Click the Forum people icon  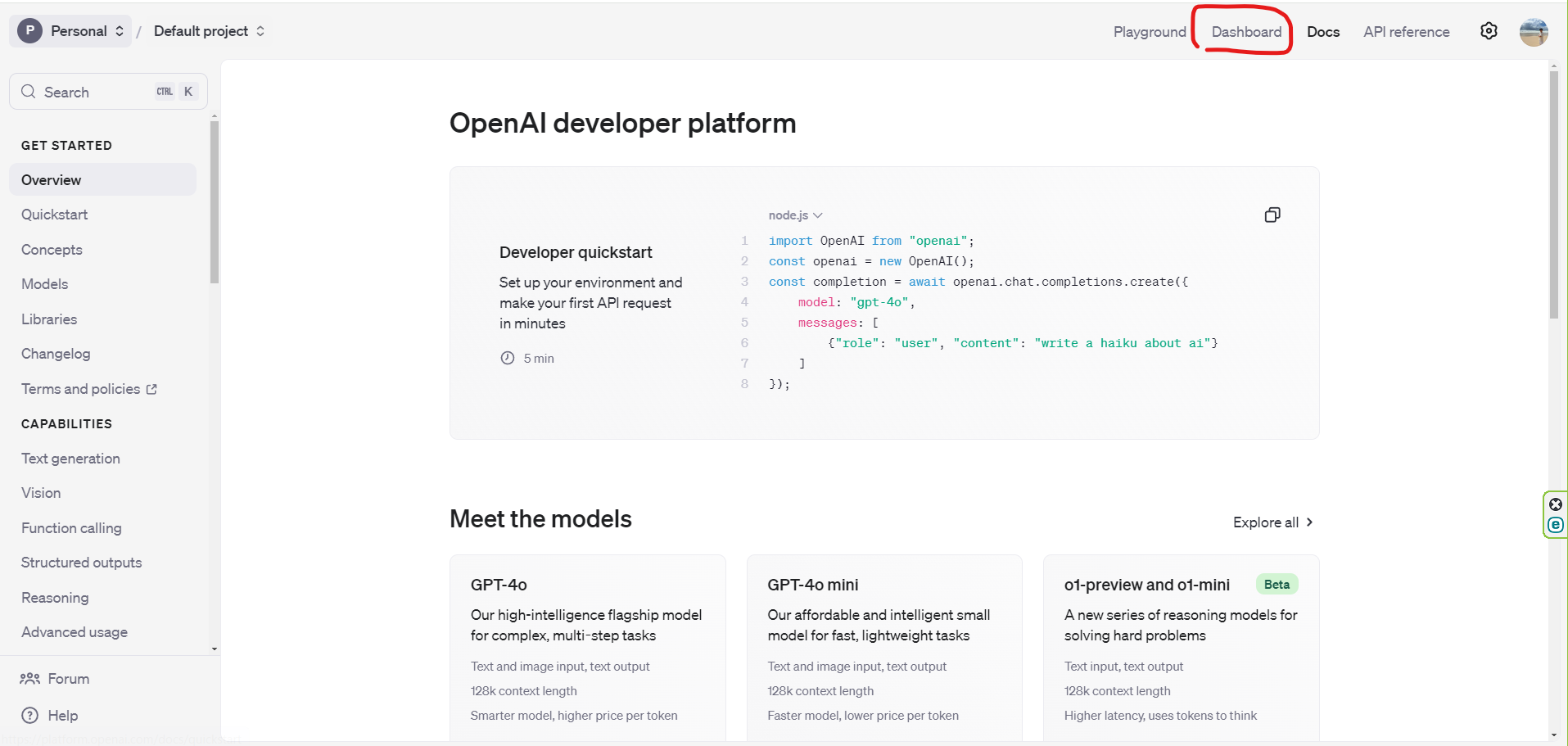click(x=29, y=678)
